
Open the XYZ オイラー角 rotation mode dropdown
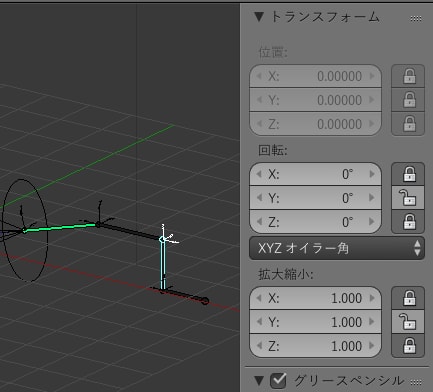tap(337, 248)
